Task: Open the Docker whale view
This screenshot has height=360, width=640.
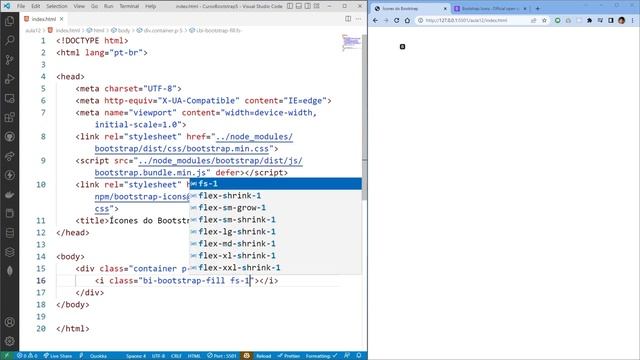Action: 9,195
